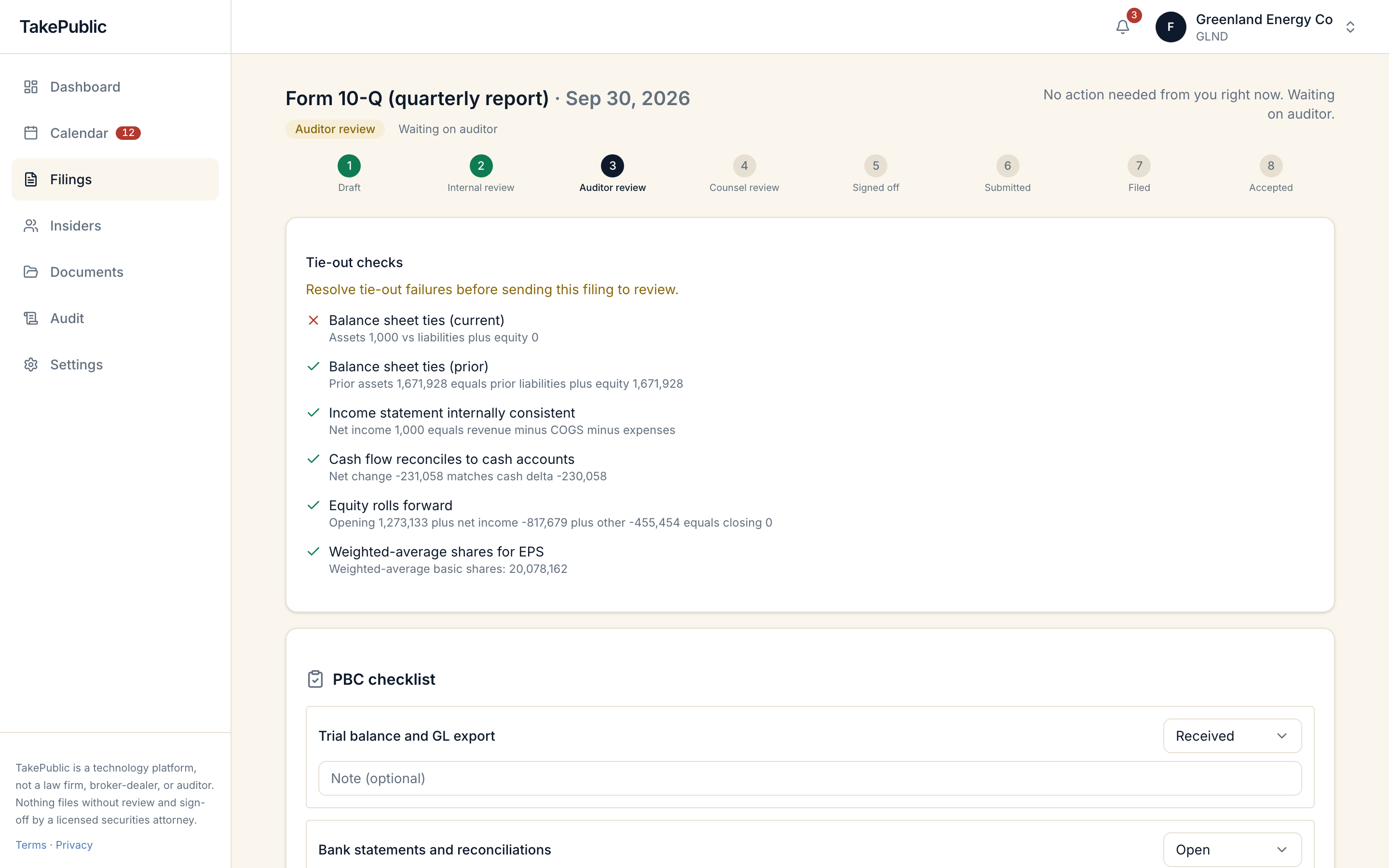Click the Filings document icon
The image size is (1389, 868).
click(x=31, y=179)
